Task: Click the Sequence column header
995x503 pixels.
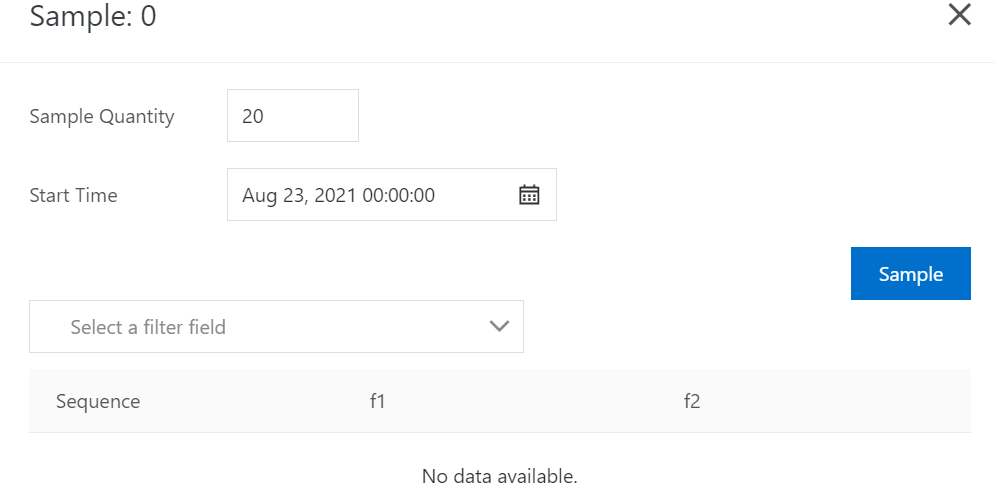Action: tap(98, 402)
